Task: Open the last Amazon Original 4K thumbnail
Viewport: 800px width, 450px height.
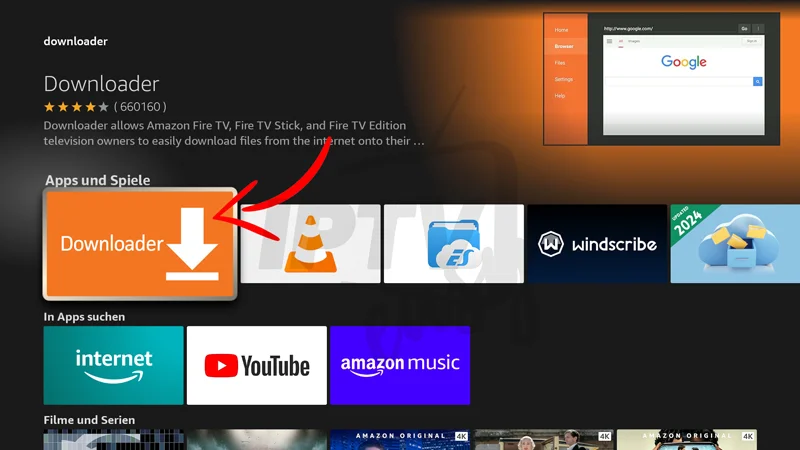Action: (687, 440)
